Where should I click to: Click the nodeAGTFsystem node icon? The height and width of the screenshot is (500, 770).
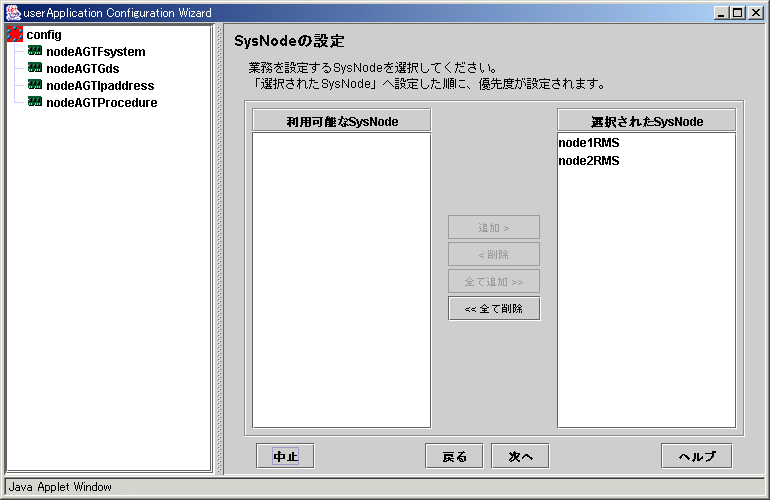pyautogui.click(x=35, y=52)
